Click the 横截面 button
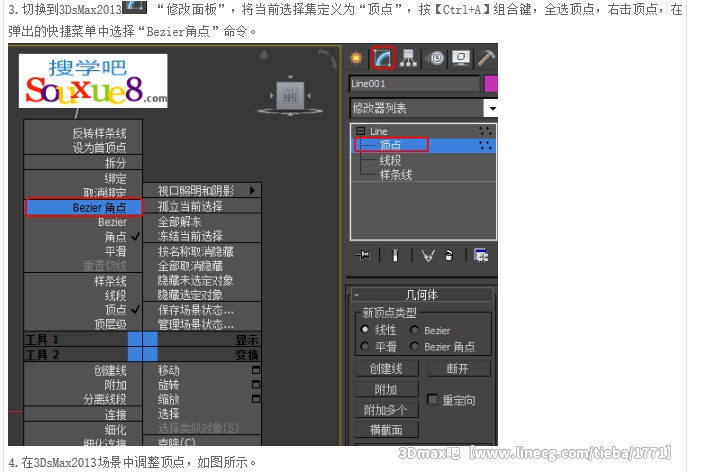Screen dimensions: 711x472 (x=386, y=429)
